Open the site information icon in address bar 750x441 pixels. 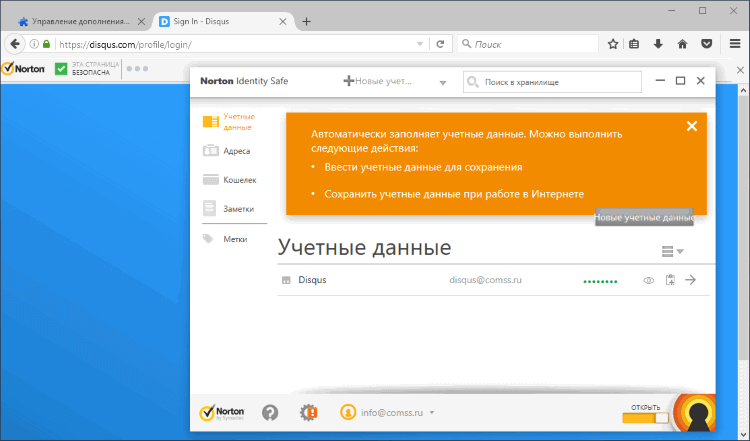coord(34,44)
